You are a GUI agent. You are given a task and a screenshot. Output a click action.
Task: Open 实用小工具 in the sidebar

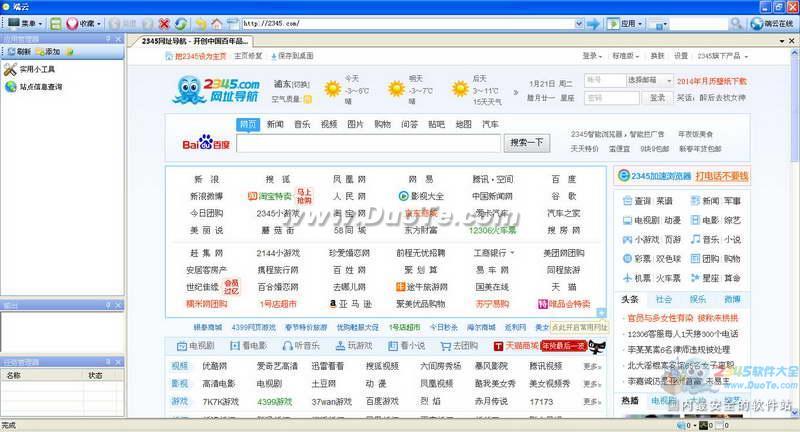[x=30, y=69]
